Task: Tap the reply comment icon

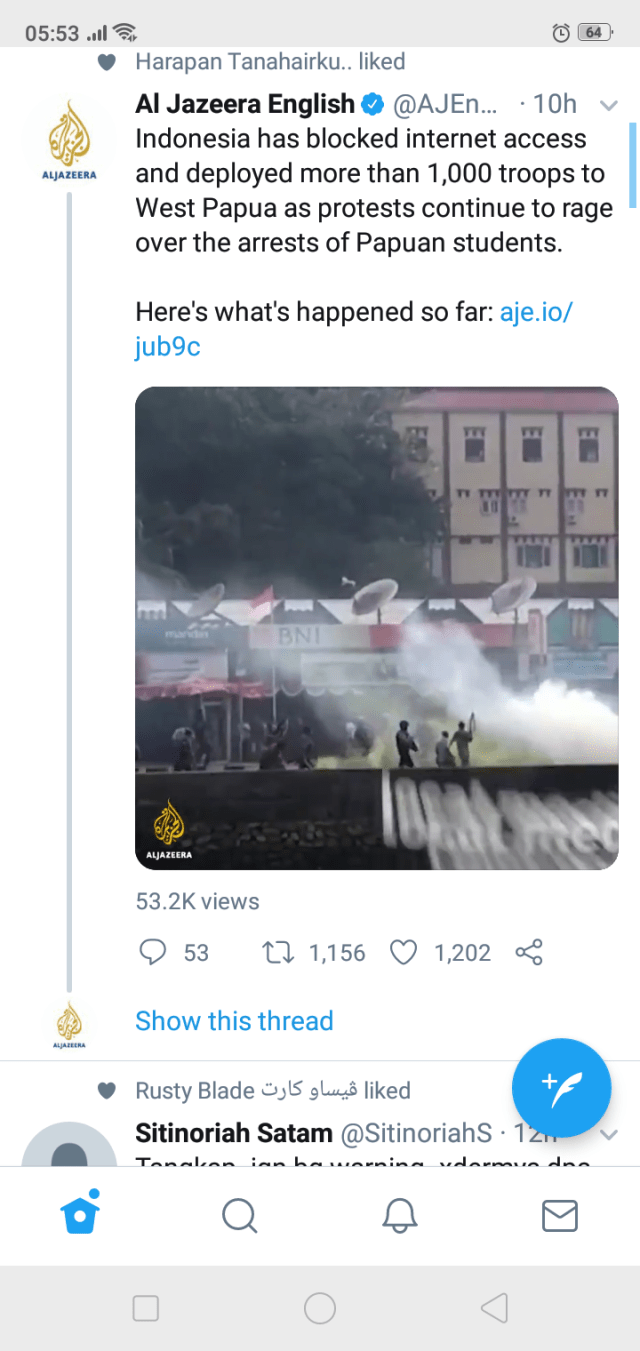Action: (x=152, y=952)
